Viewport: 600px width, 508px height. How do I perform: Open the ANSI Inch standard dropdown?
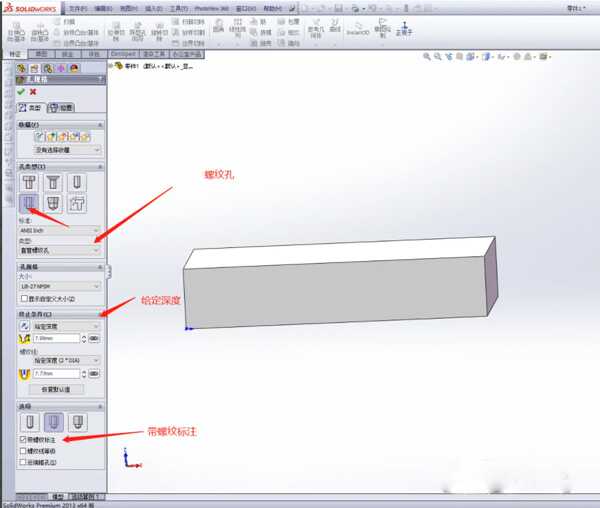pyautogui.click(x=59, y=230)
